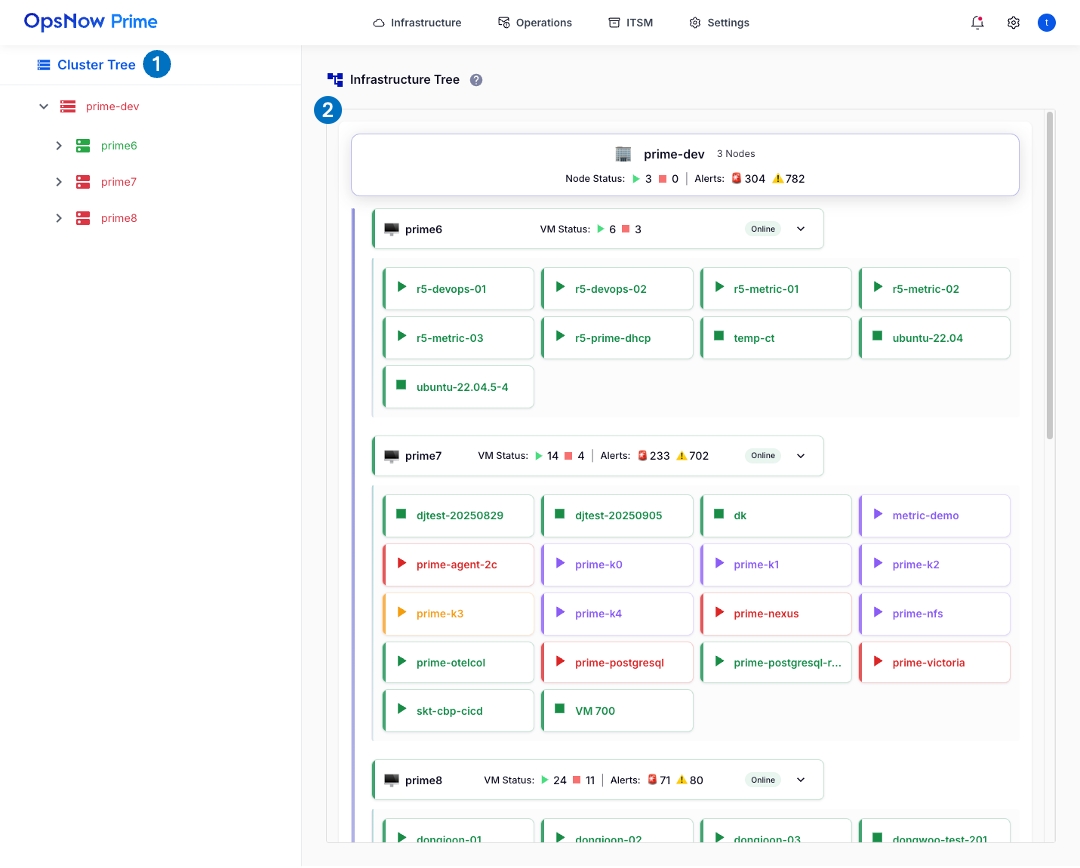Collapse the prime7 VM list chevron

800,456
